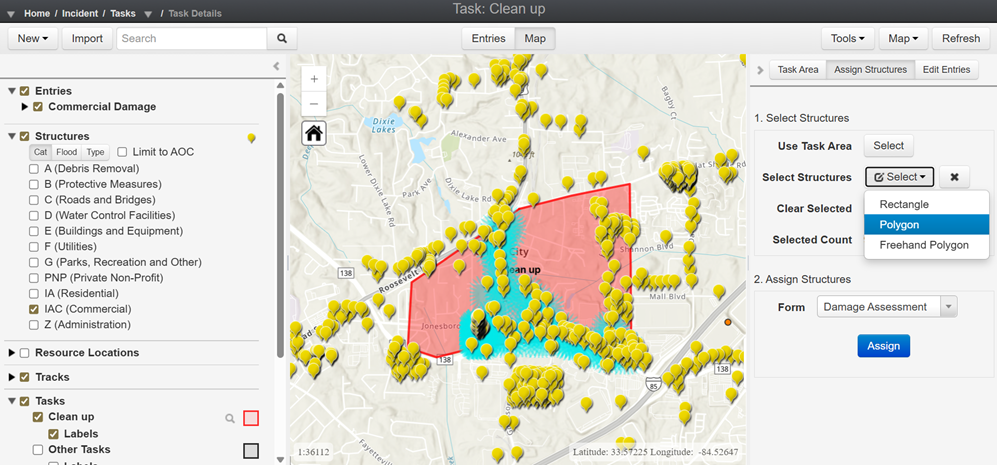
Task: Choose Freehand Polygon from the menu
Action: click(926, 245)
